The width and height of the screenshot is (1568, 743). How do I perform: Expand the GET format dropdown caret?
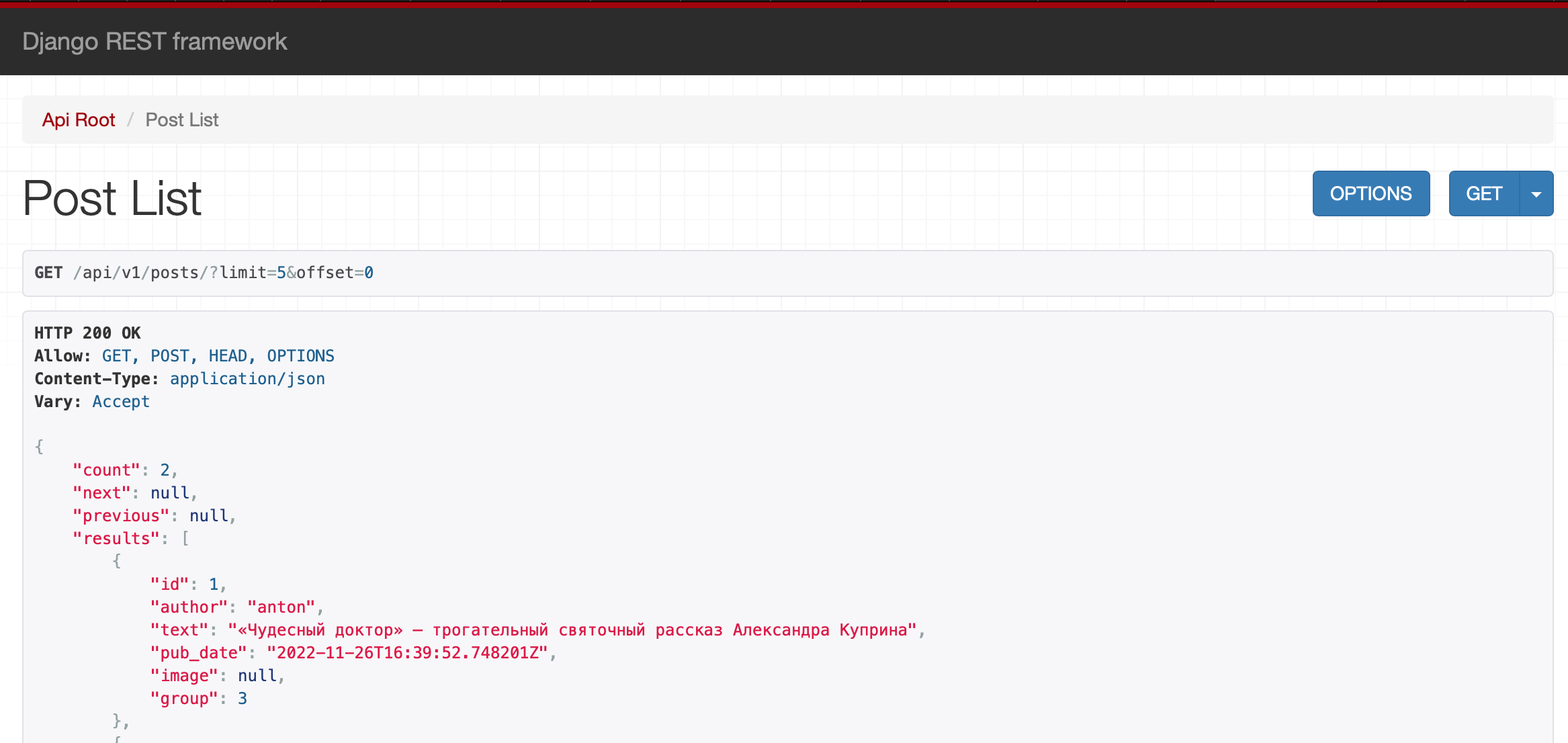[x=1536, y=193]
